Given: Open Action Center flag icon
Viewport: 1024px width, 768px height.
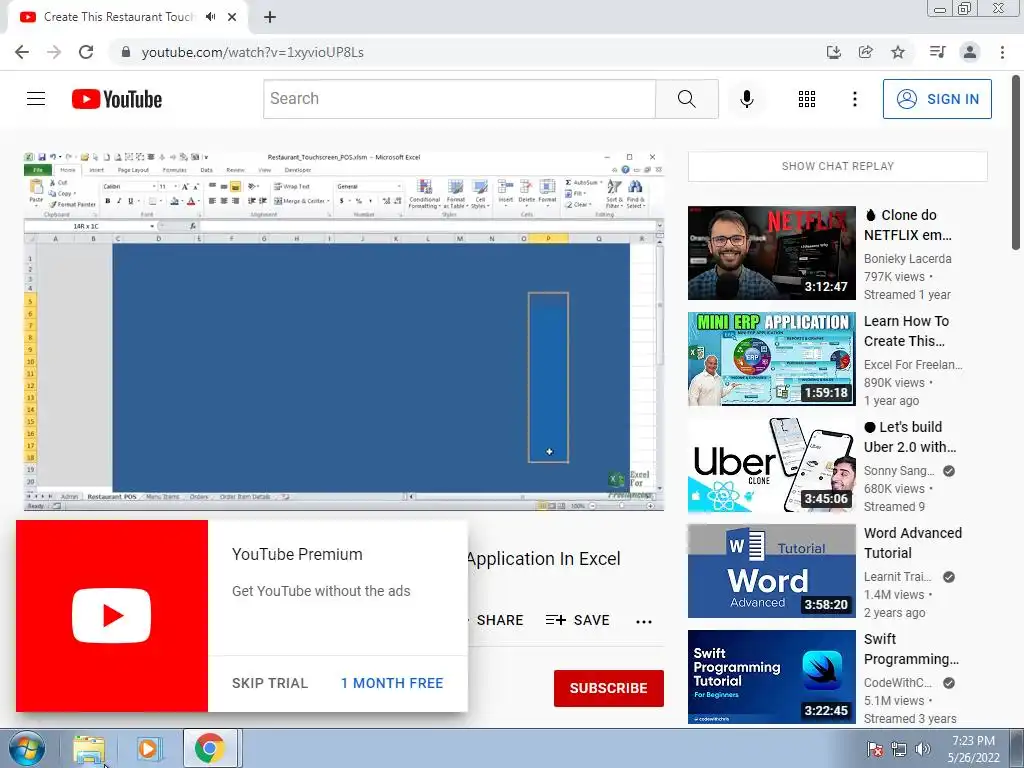Looking at the screenshot, I should (874, 749).
